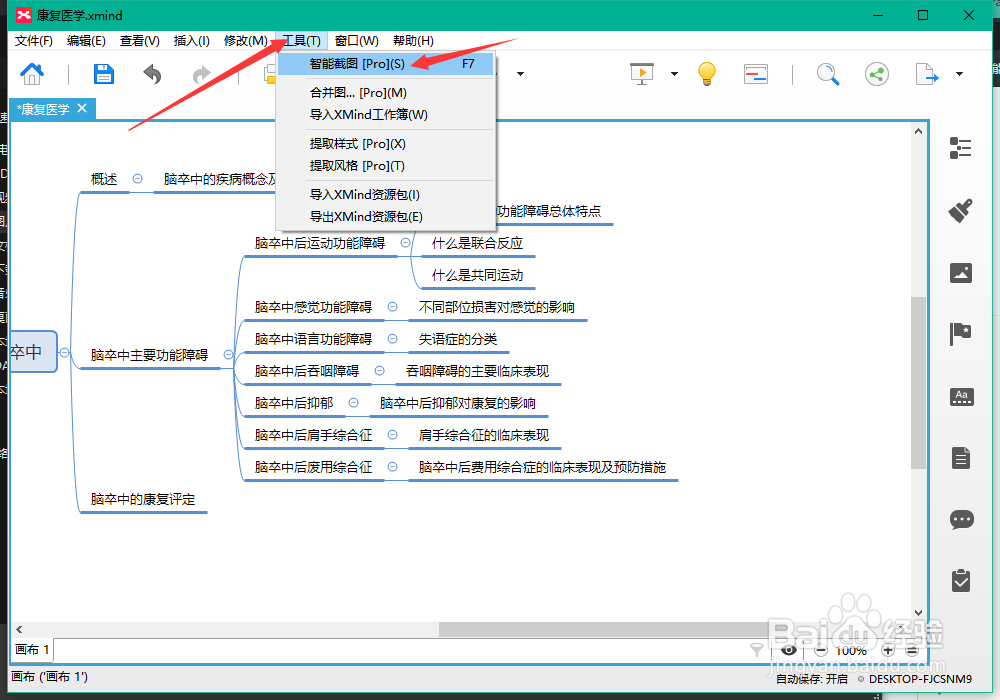Select the 画布 1 sheet tab
The image size is (1000, 700).
[x=32, y=650]
